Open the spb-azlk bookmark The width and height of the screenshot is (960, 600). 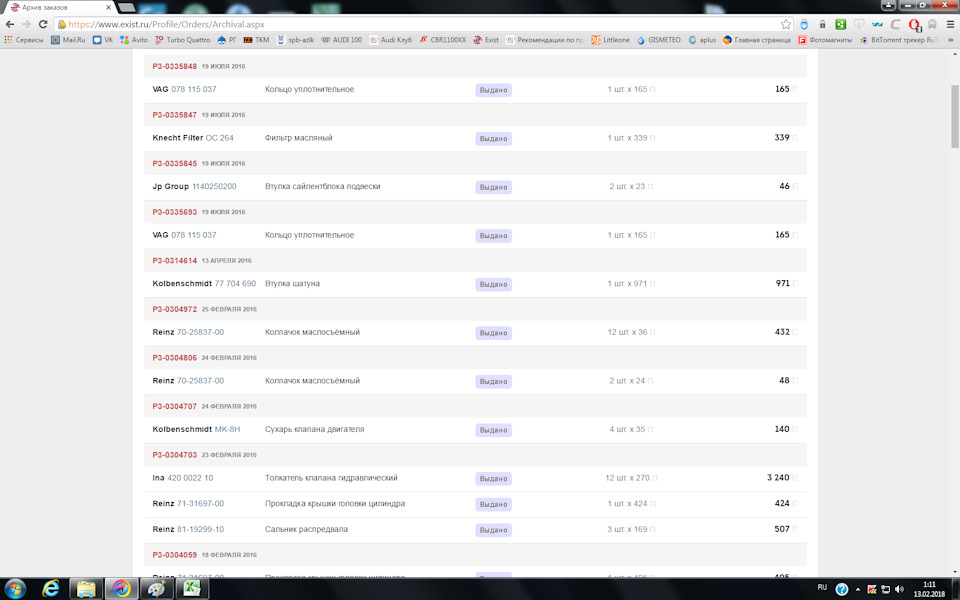(x=295, y=40)
